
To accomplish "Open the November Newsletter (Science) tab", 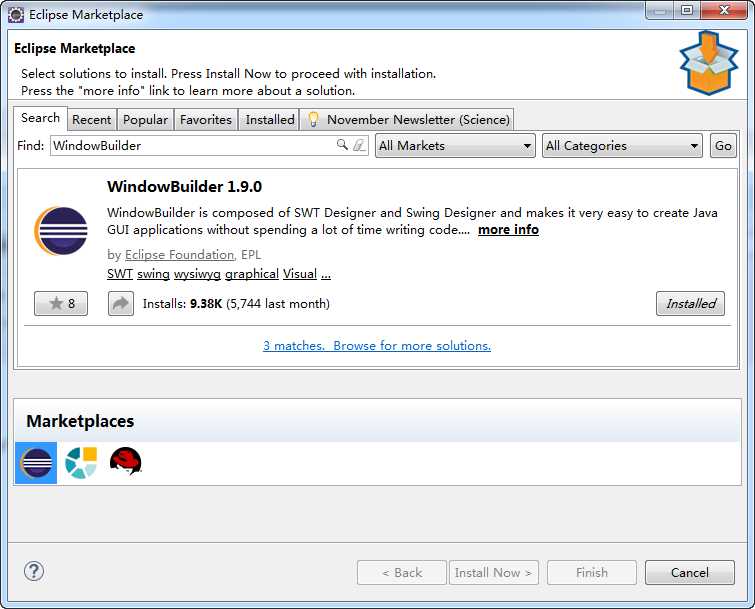I will [x=407, y=119].
